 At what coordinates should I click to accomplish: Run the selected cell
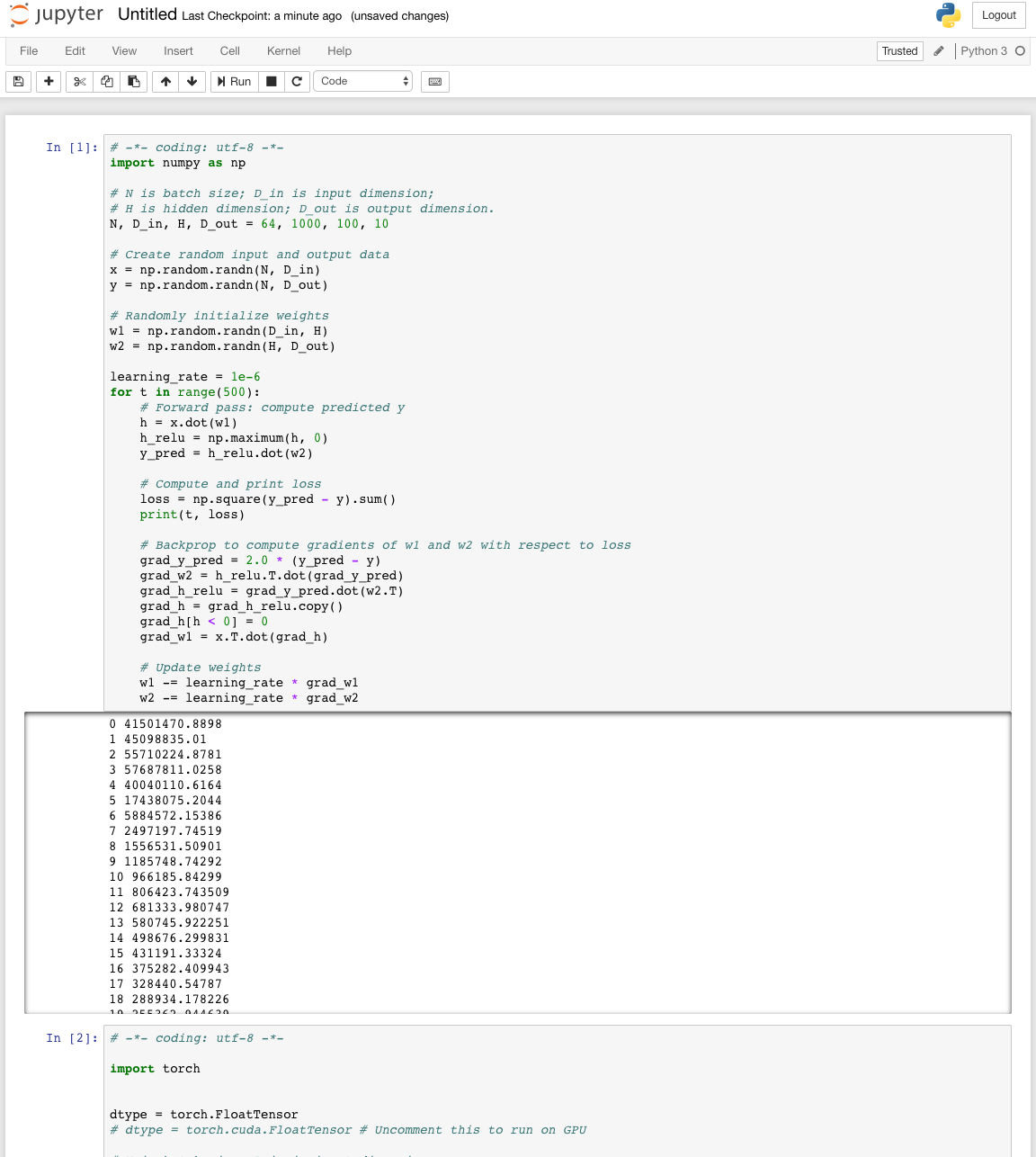tap(234, 82)
